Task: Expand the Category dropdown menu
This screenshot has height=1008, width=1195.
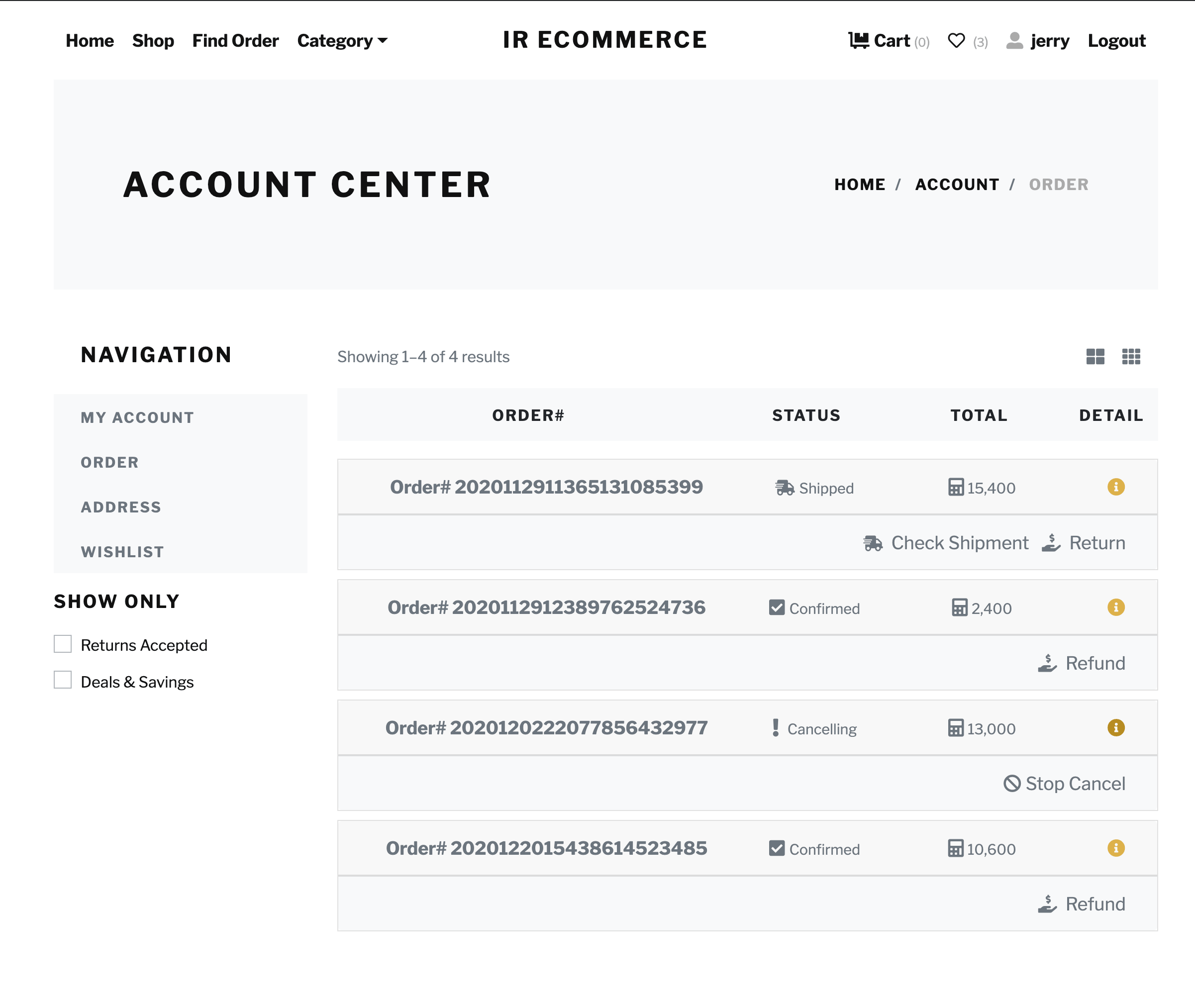Action: 342,41
